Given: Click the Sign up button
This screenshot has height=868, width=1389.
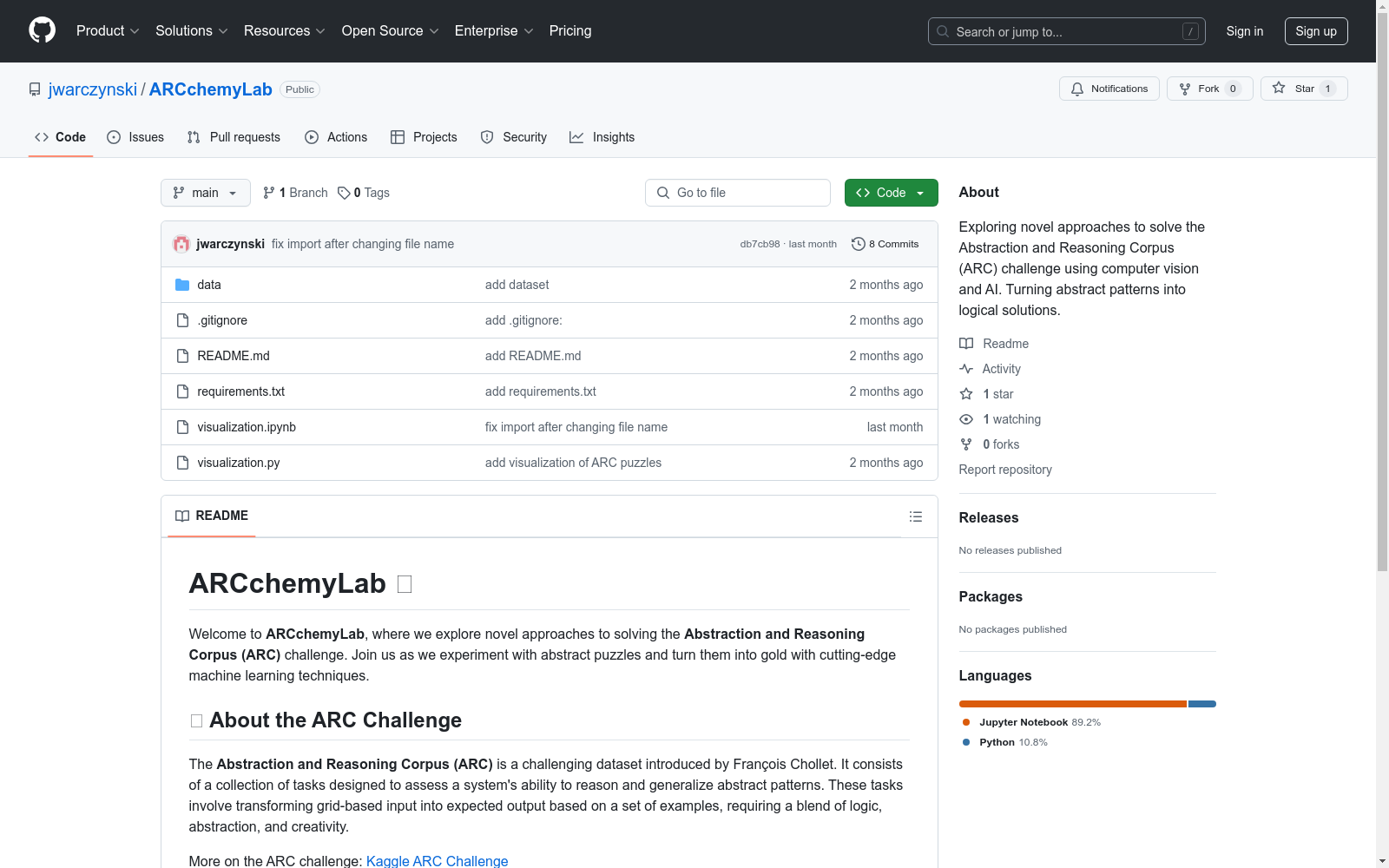Looking at the screenshot, I should pos(1315,31).
